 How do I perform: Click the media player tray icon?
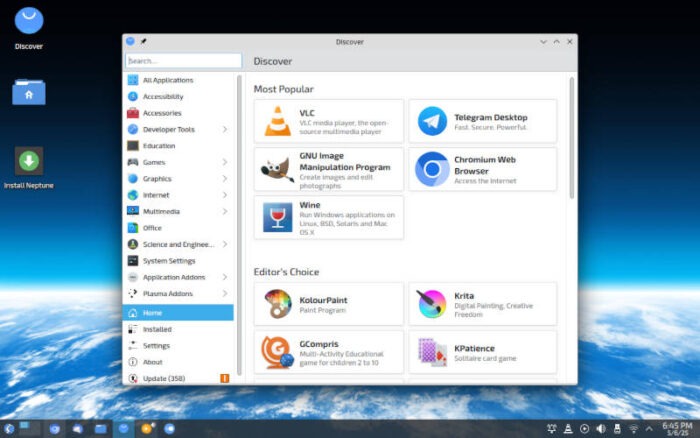[584, 429]
